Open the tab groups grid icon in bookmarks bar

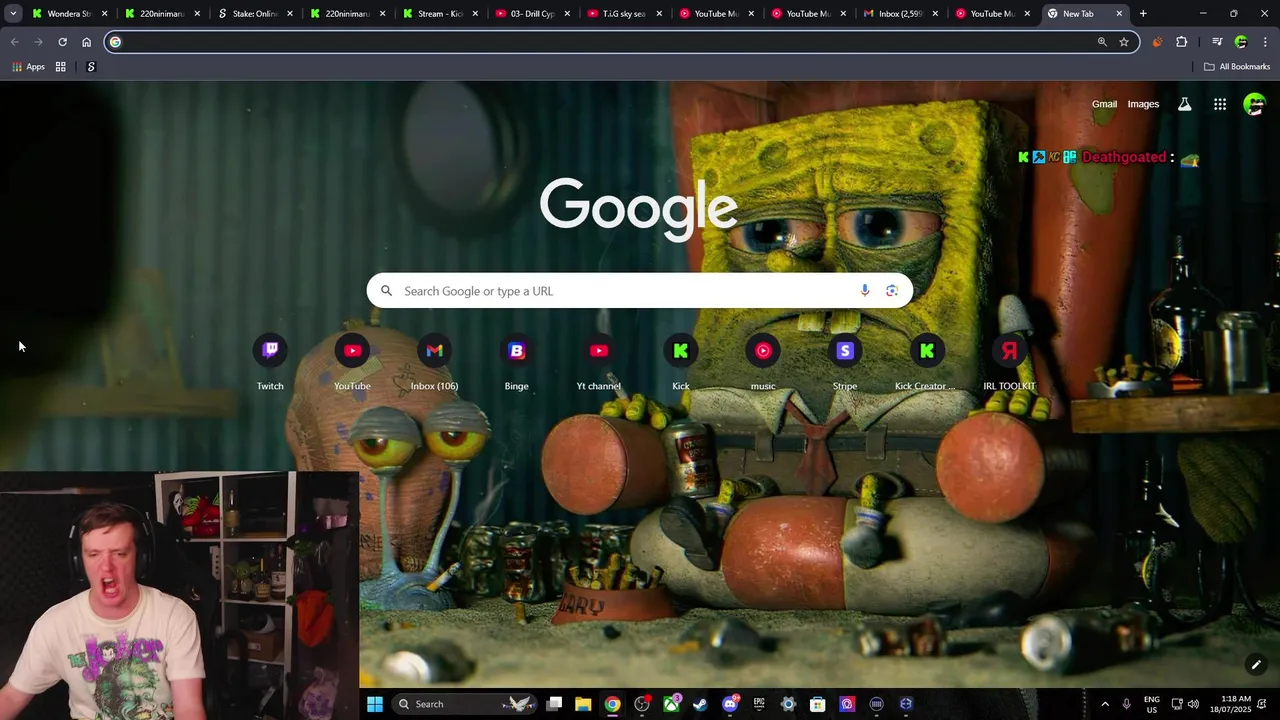coord(60,67)
